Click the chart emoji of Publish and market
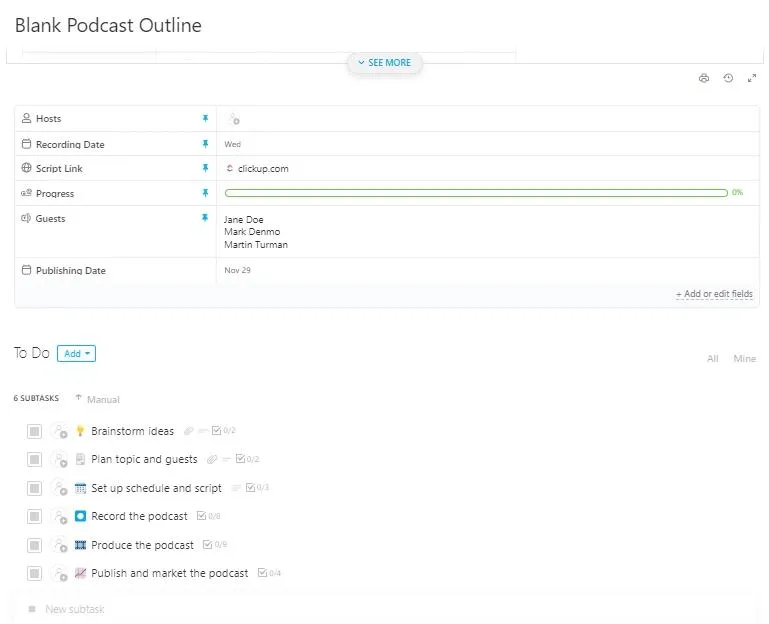The height and width of the screenshot is (624, 769). pyautogui.click(x=80, y=573)
